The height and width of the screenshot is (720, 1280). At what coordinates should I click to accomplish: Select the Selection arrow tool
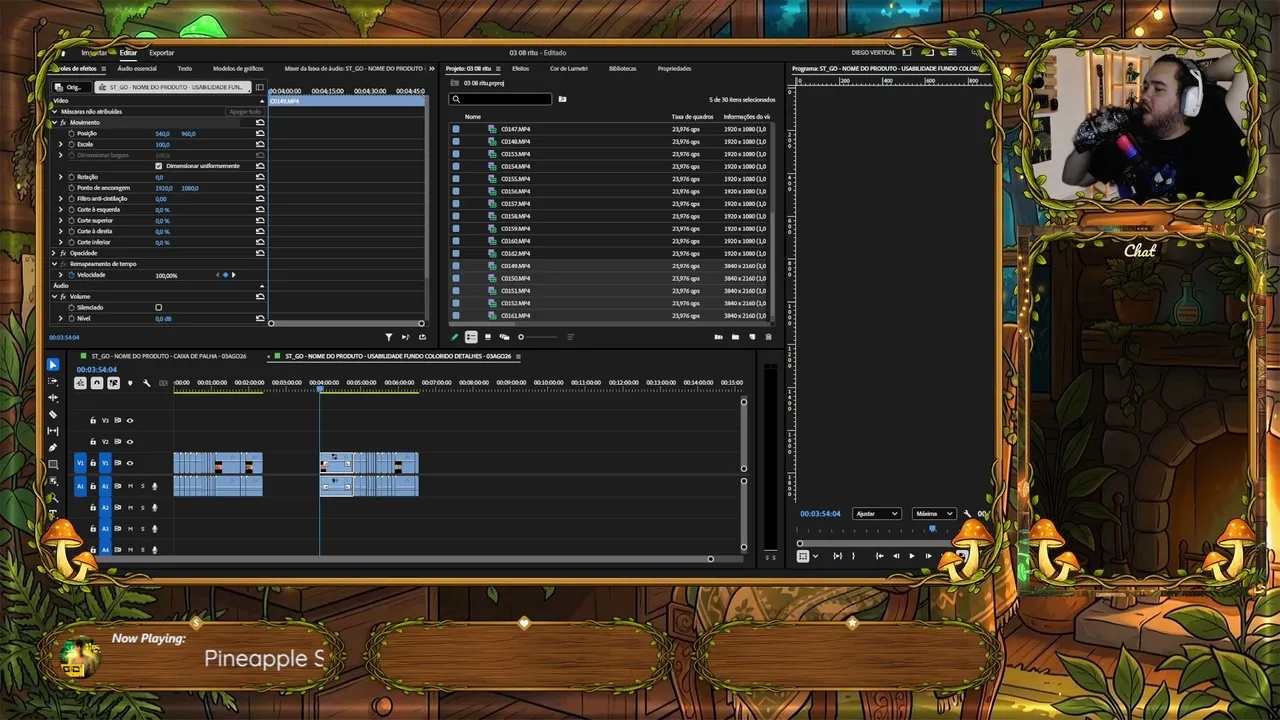(53, 365)
